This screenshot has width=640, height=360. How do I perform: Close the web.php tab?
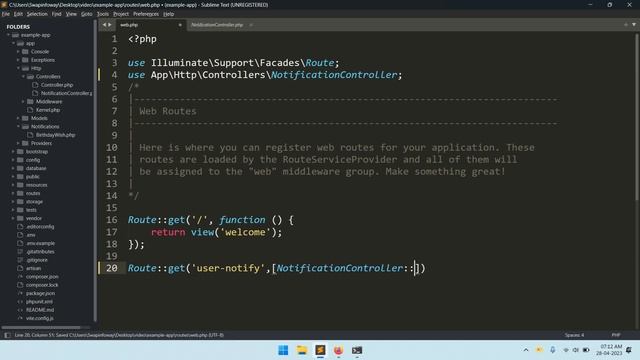(180, 25)
